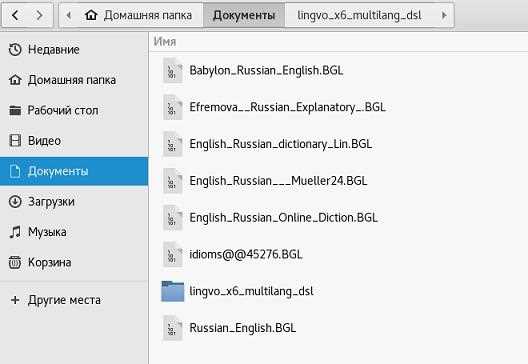The height and width of the screenshot is (364, 528).
Task: Sort by the Имя column header
Action: (165, 42)
